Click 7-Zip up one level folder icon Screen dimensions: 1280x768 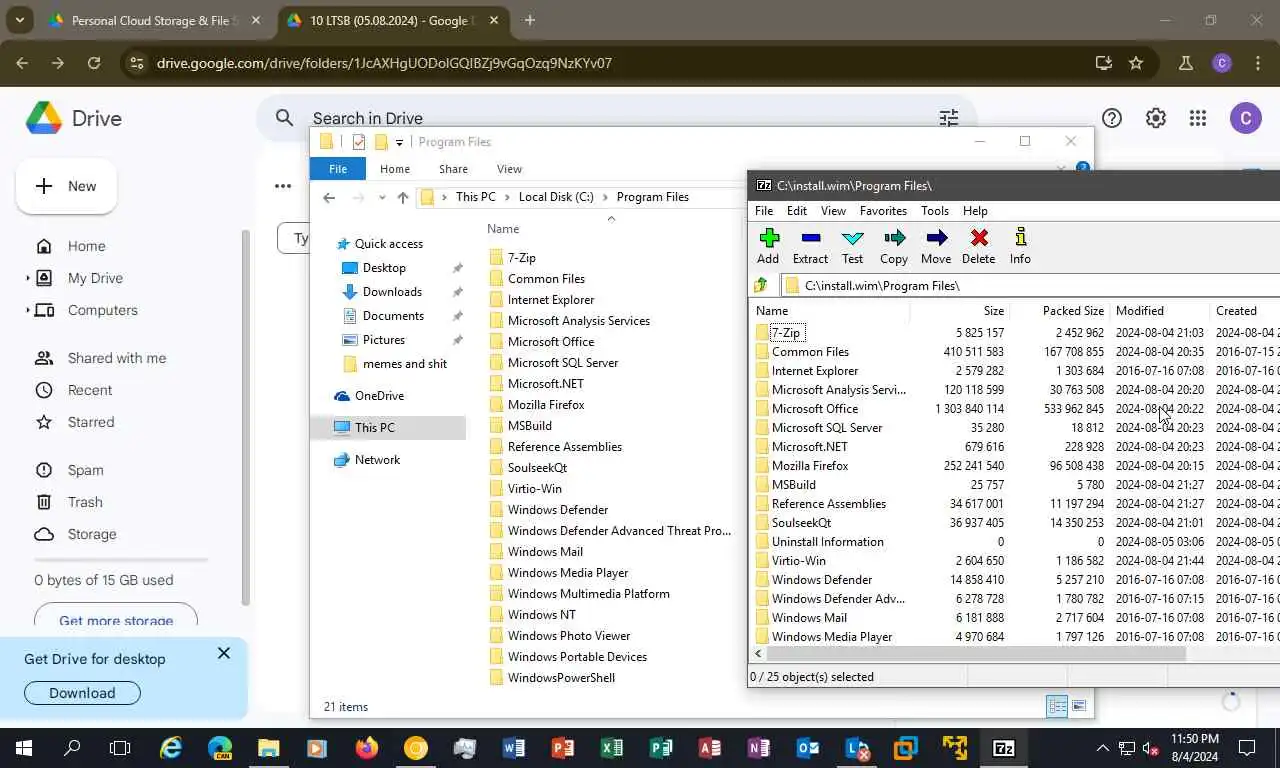(762, 286)
